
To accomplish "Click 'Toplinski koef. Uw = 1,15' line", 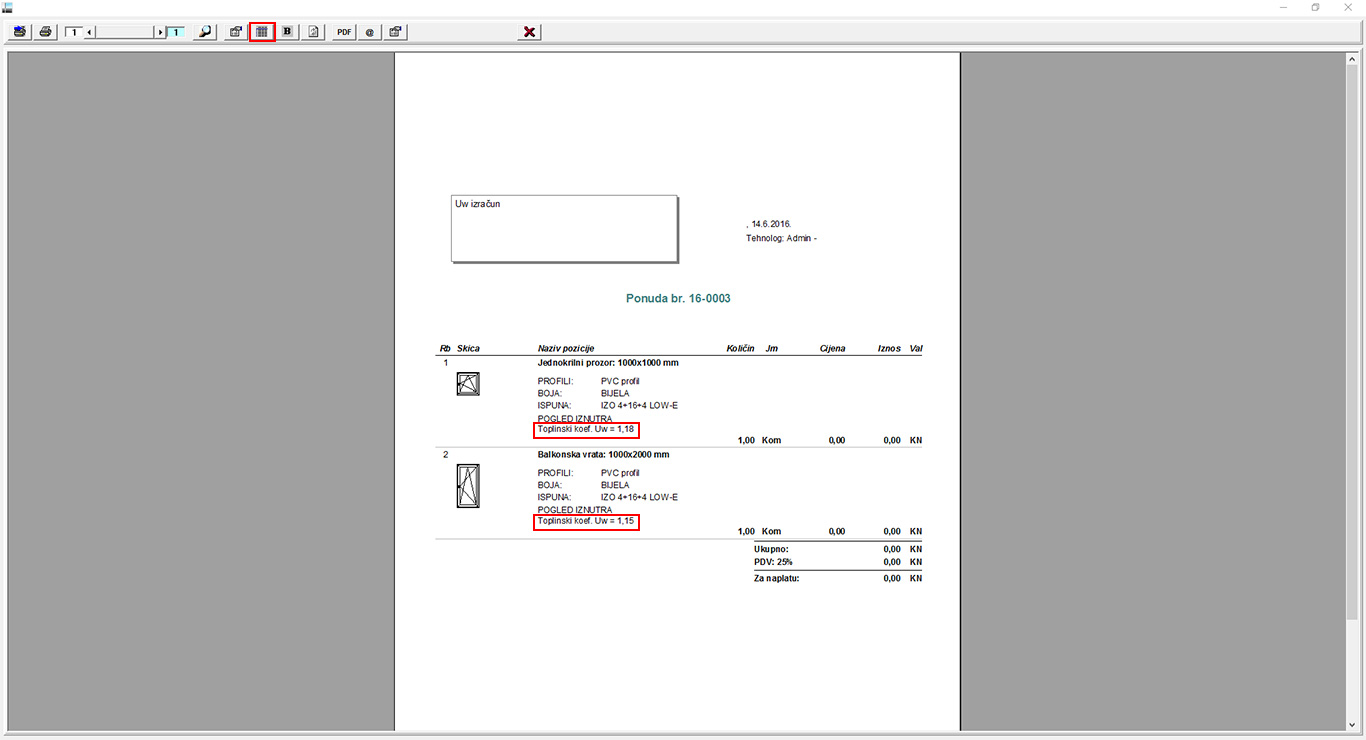I will [587, 522].
